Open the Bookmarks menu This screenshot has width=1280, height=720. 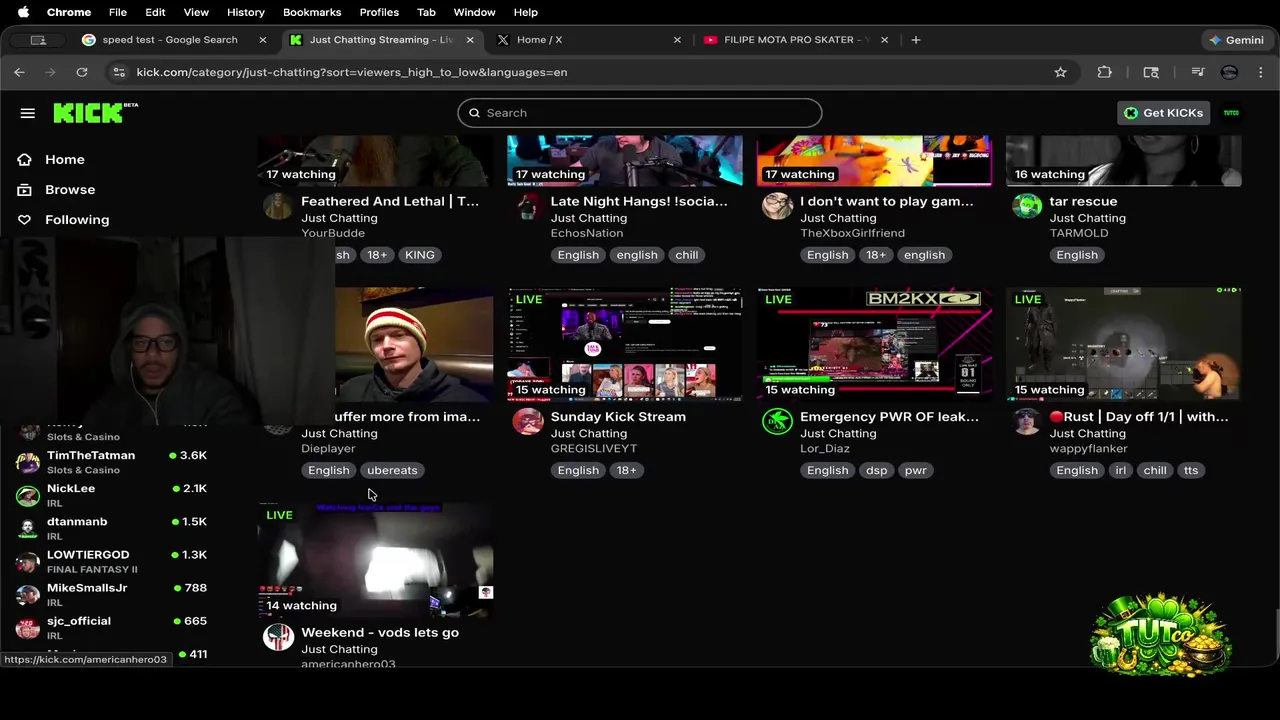pos(312,12)
